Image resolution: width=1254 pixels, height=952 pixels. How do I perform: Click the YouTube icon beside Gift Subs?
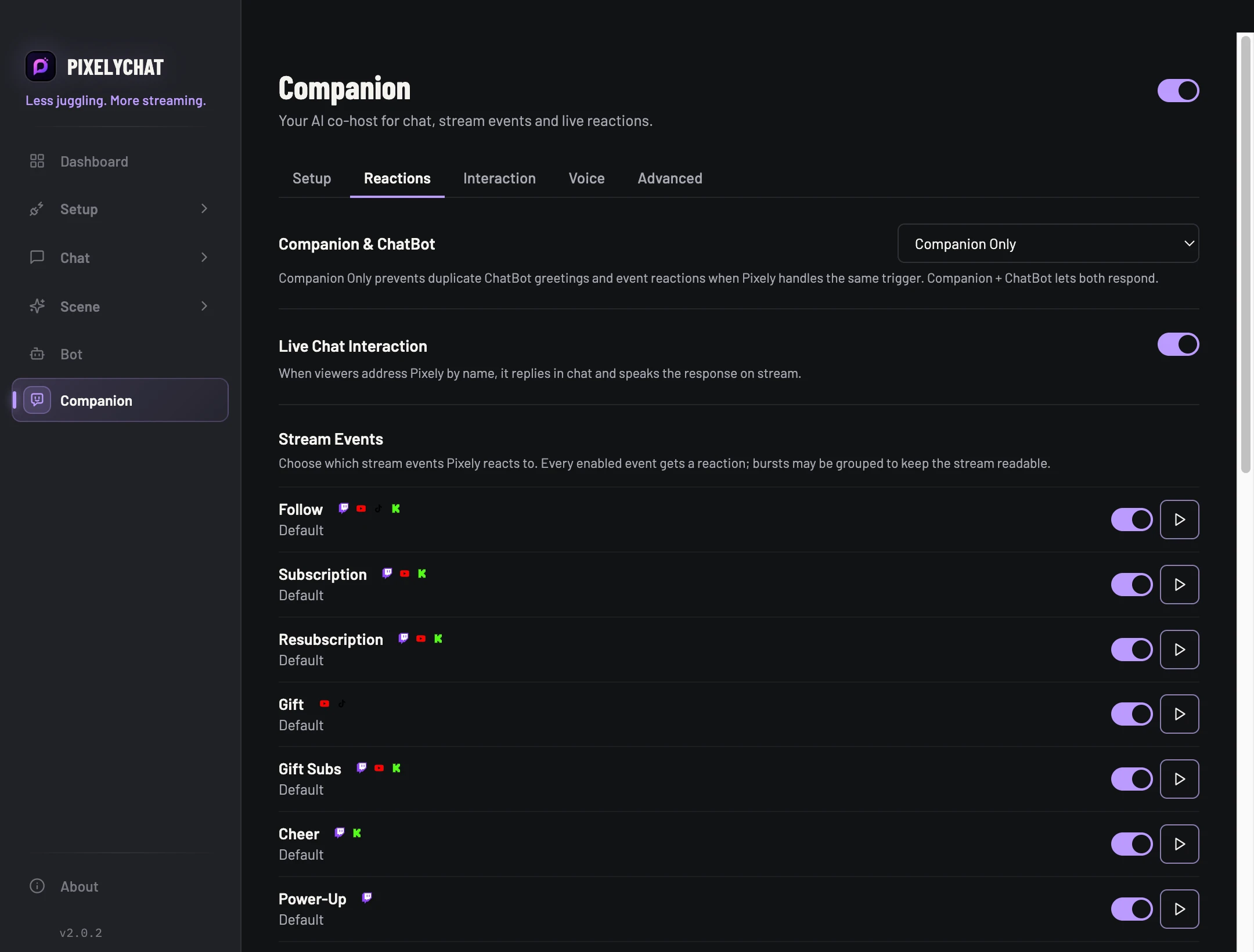click(379, 768)
